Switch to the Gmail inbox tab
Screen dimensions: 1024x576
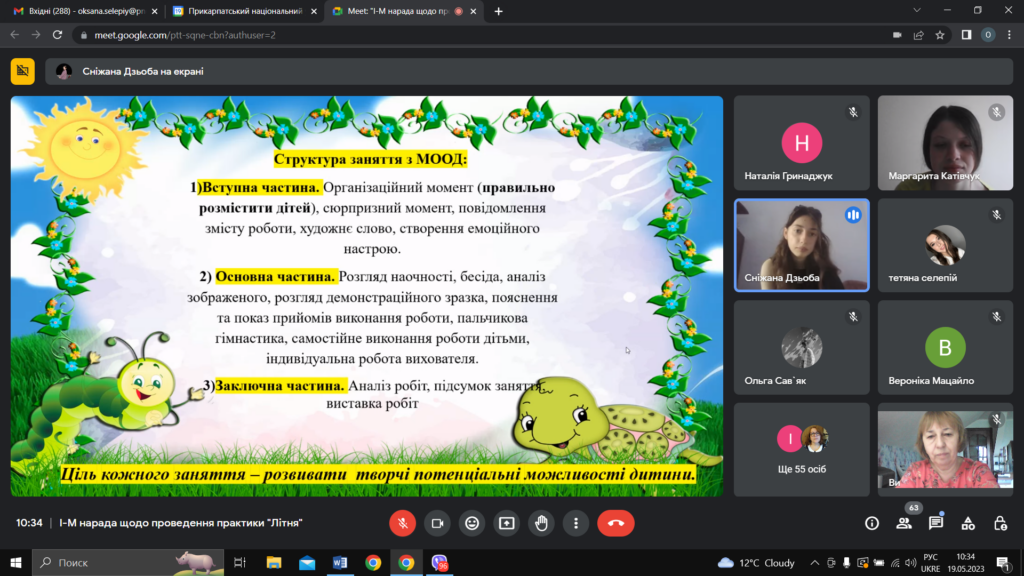pyautogui.click(x=86, y=11)
